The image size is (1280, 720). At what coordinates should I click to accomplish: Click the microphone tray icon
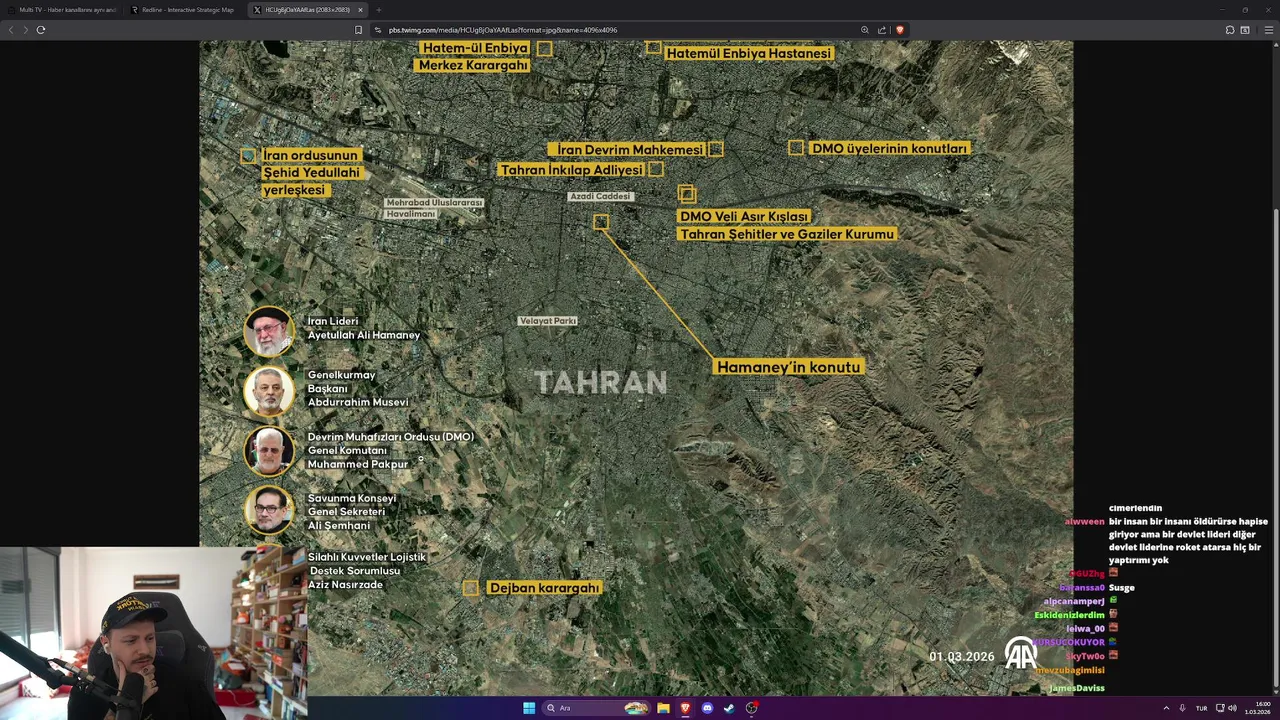[x=1182, y=708]
